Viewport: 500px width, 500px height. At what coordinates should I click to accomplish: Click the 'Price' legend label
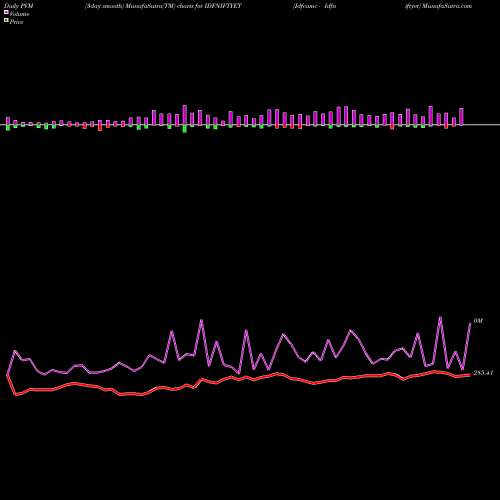point(16,22)
